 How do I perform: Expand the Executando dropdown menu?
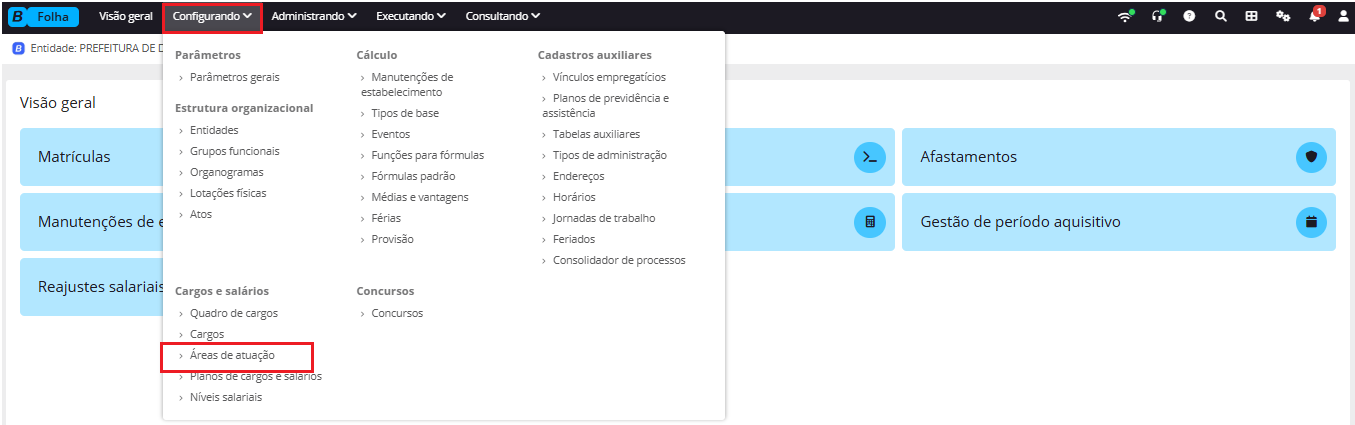(411, 16)
